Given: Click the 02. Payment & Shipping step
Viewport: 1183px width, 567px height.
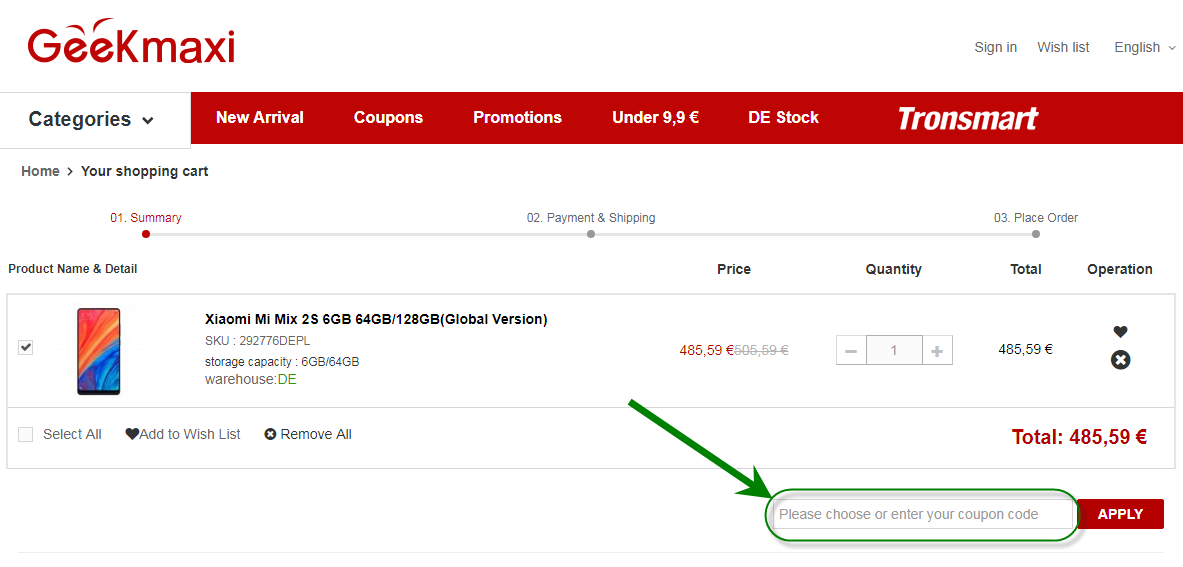Looking at the screenshot, I should (591, 219).
